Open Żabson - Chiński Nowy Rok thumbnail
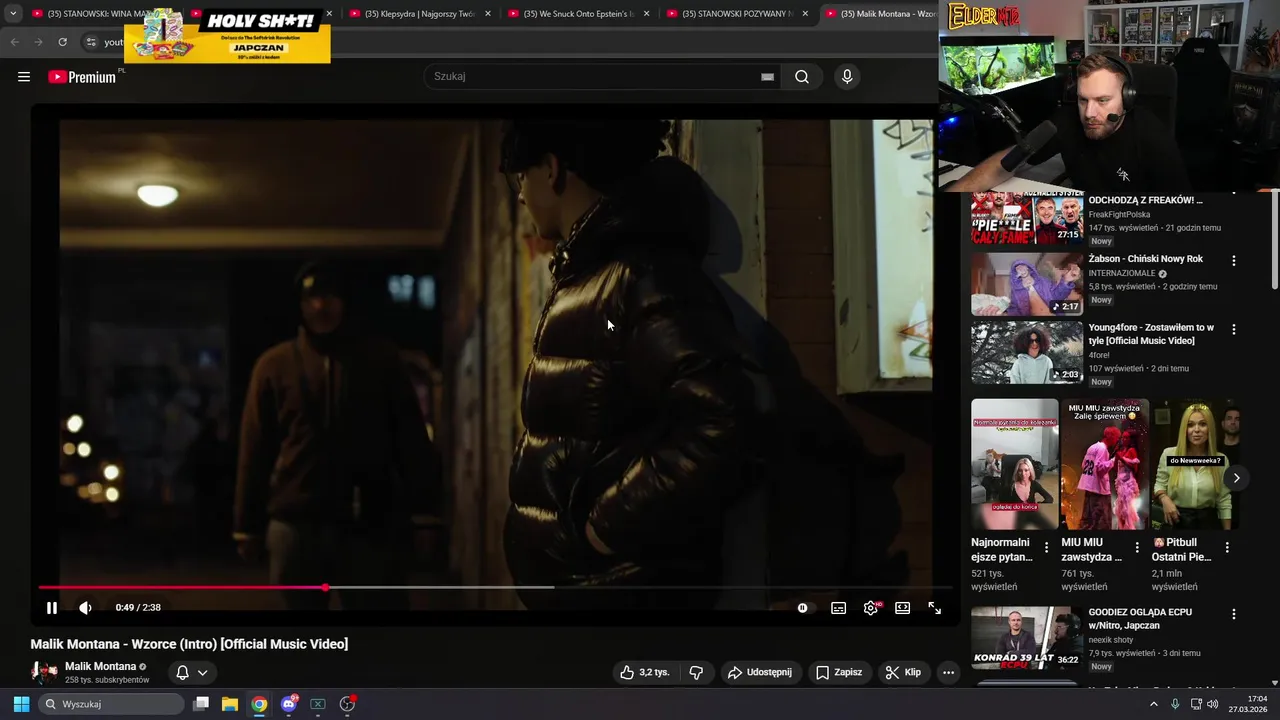This screenshot has height=720, width=1280. (1027, 284)
